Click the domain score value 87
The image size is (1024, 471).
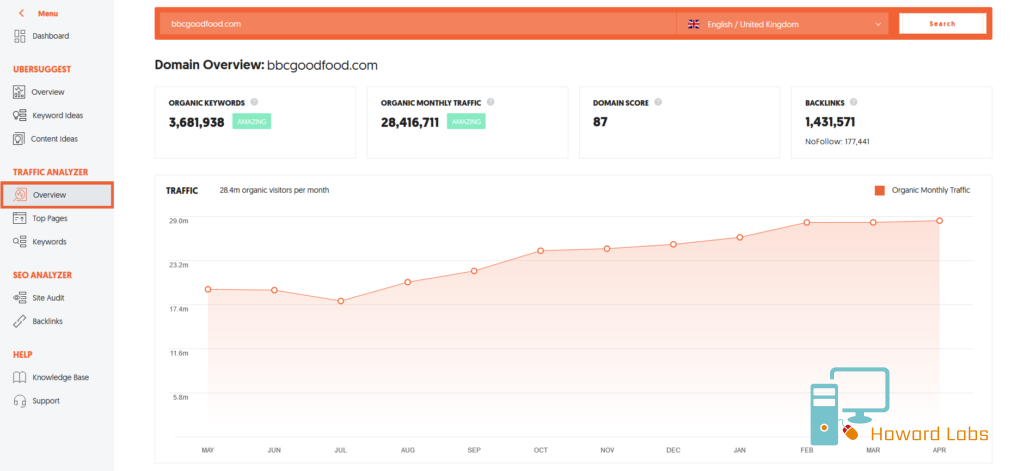click(600, 122)
